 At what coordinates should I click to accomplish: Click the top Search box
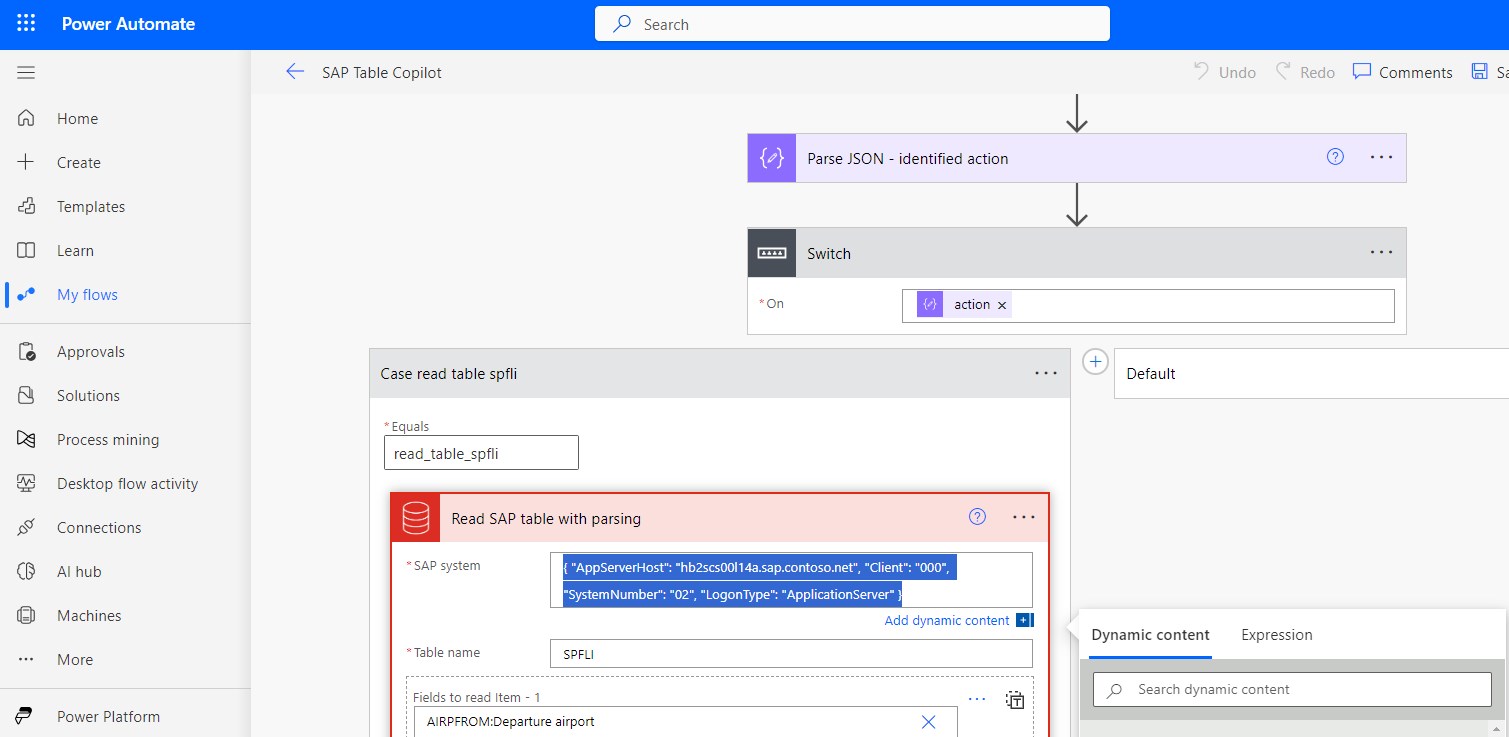852,24
